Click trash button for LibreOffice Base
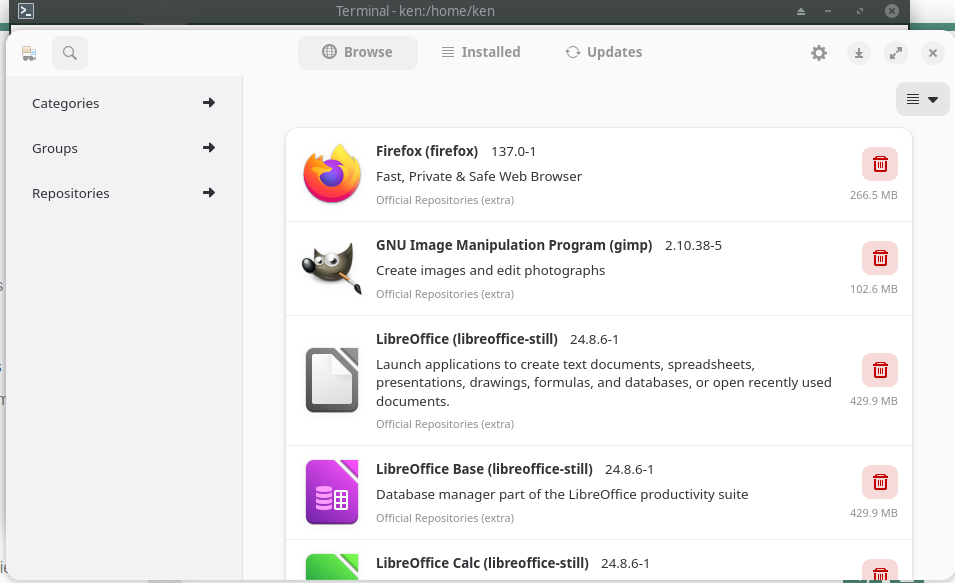 [880, 482]
